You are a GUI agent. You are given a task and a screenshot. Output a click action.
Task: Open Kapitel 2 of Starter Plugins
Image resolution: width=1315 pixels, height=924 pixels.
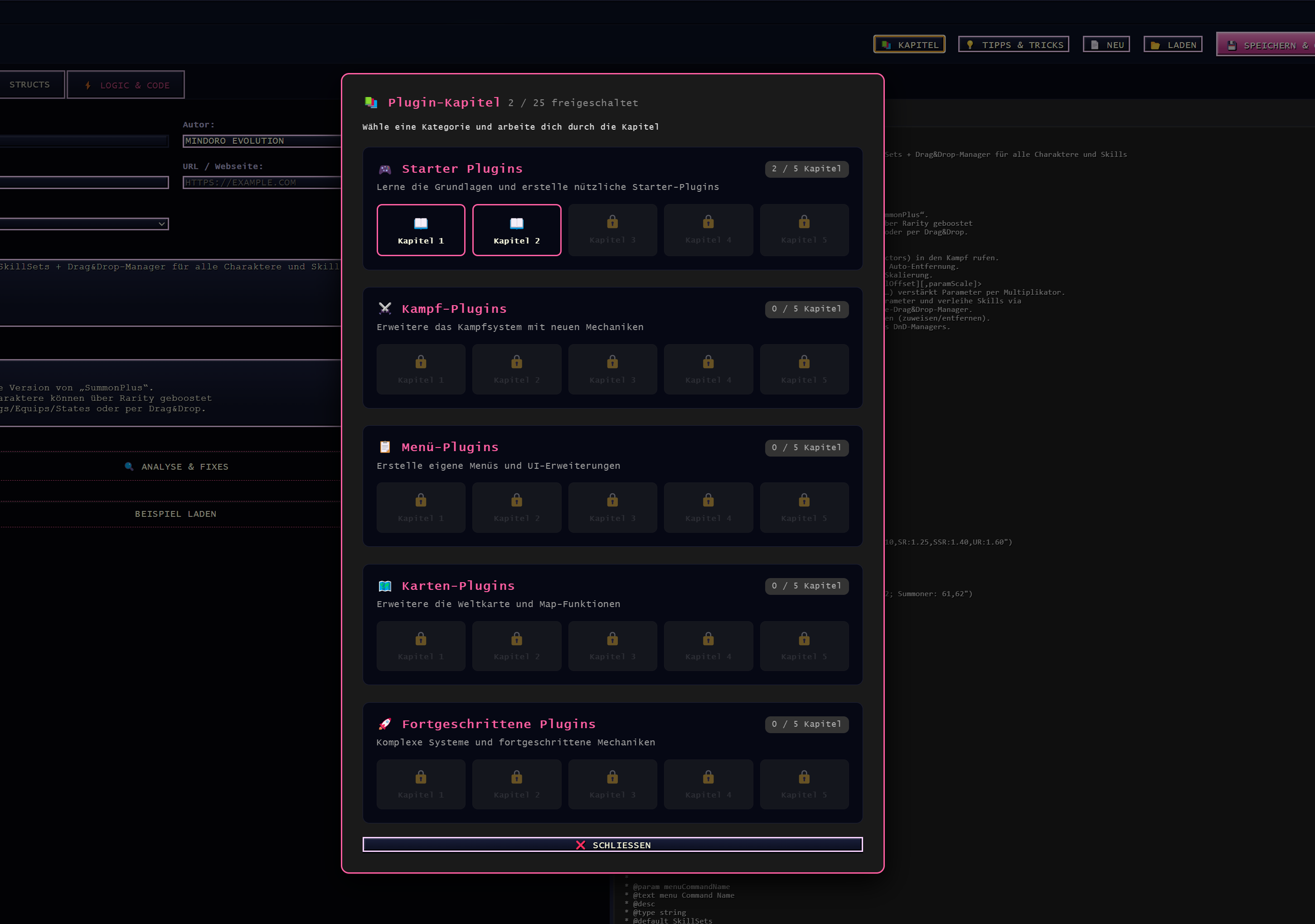pos(516,230)
